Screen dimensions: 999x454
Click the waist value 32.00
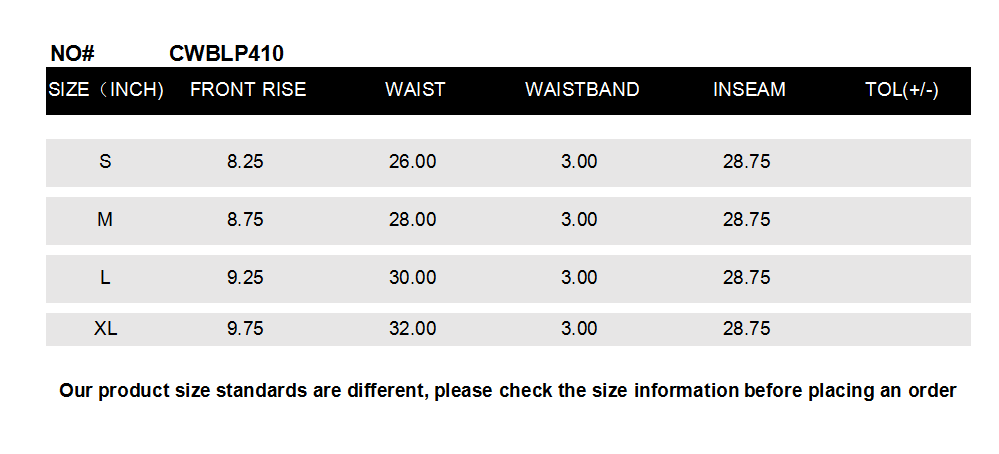[412, 329]
